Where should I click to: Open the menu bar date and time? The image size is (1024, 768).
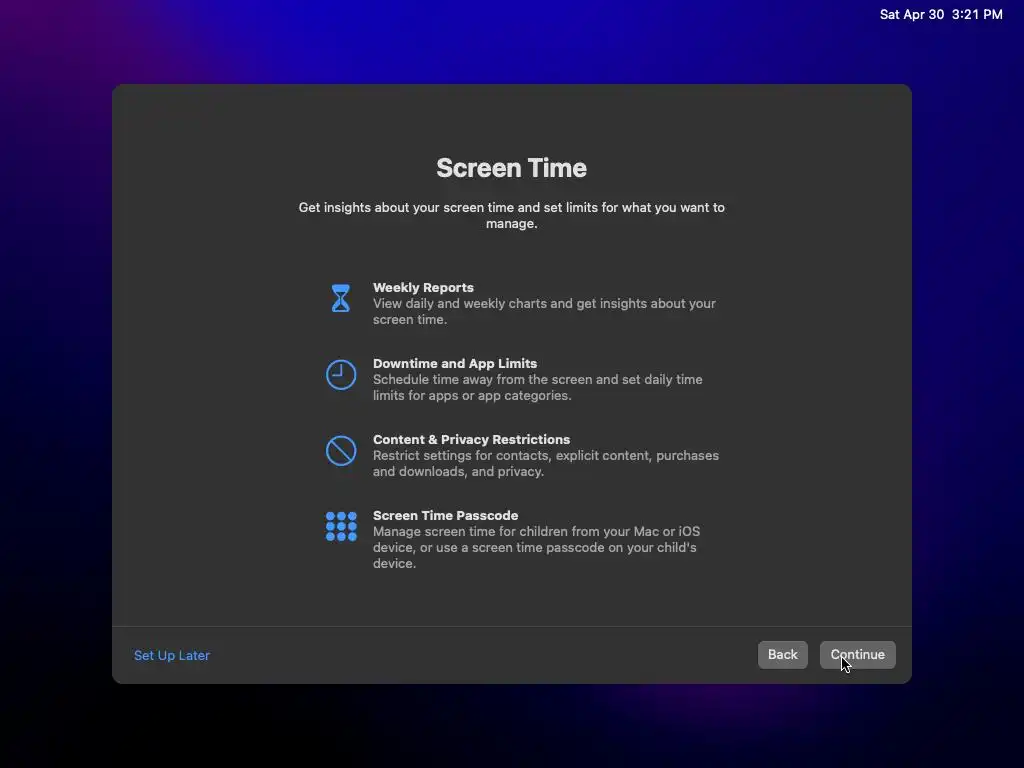(940, 14)
